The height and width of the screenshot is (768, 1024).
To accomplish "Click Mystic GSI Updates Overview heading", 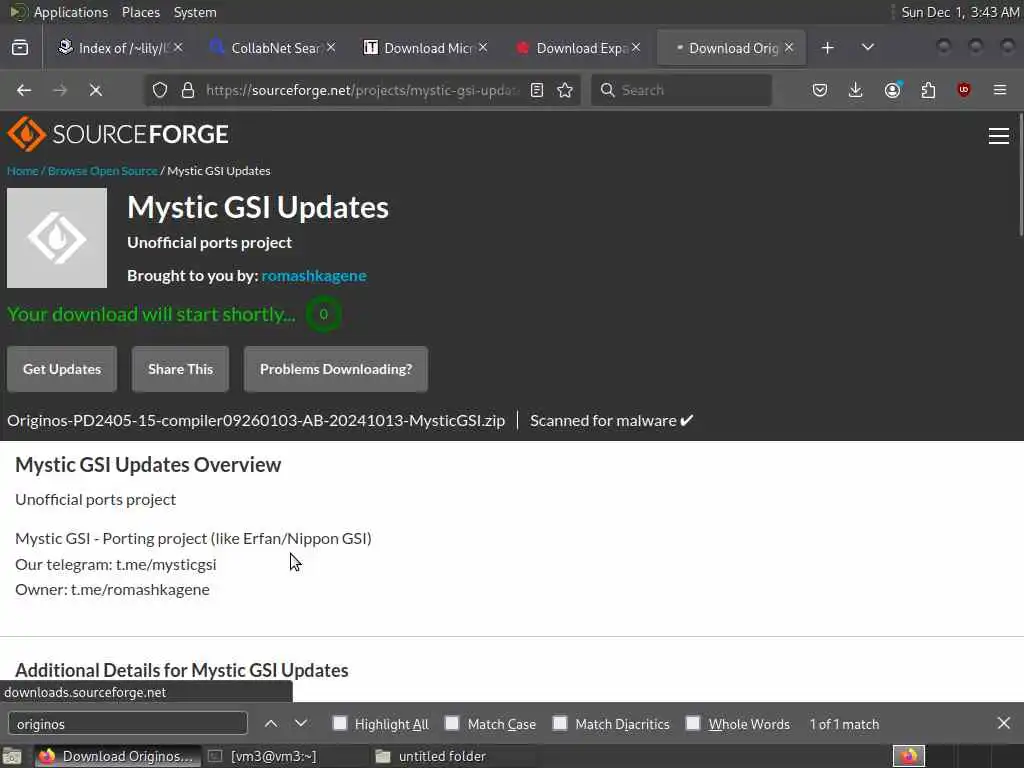I will pos(148,465).
